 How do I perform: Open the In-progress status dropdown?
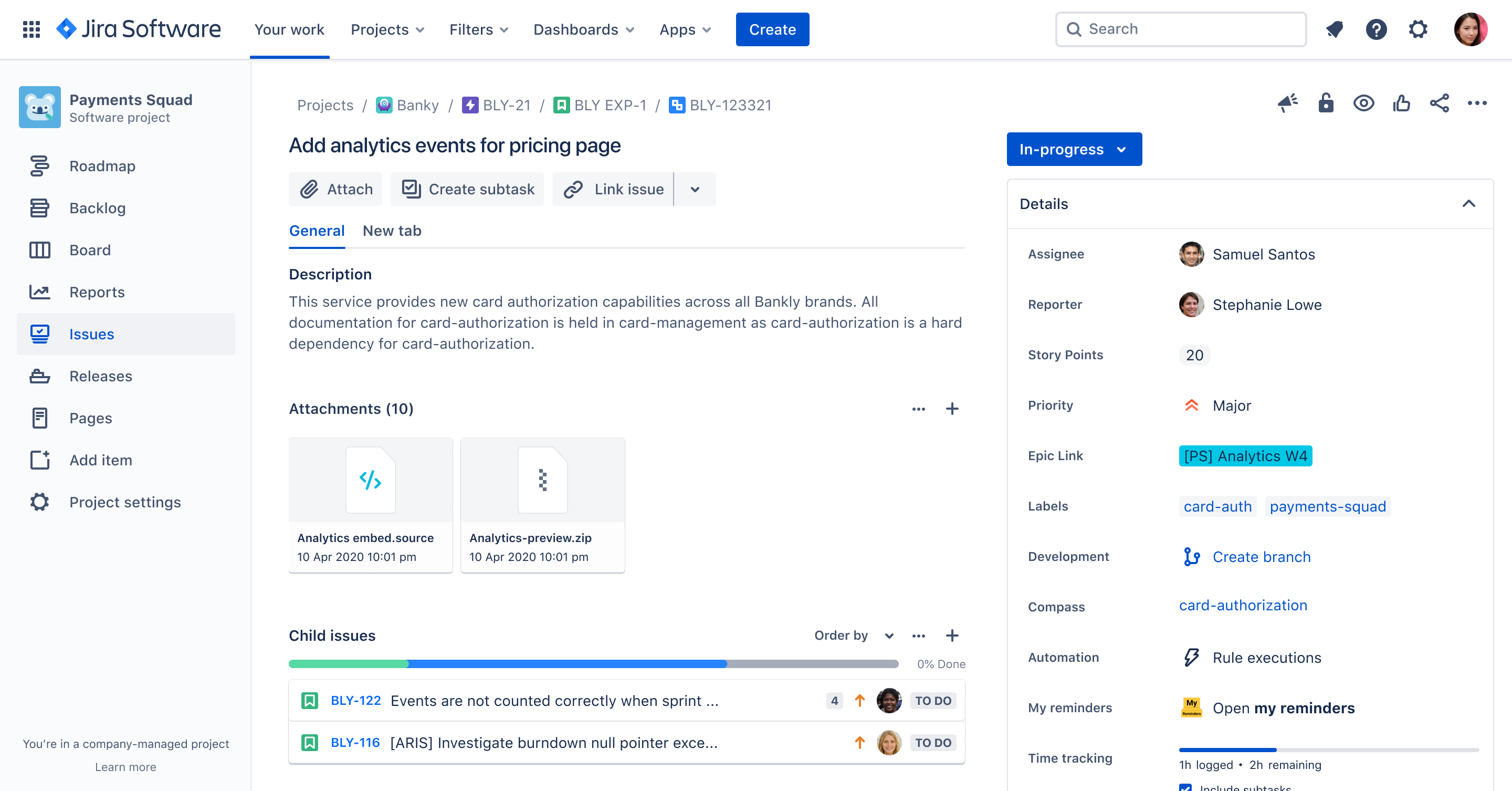[1074, 149]
